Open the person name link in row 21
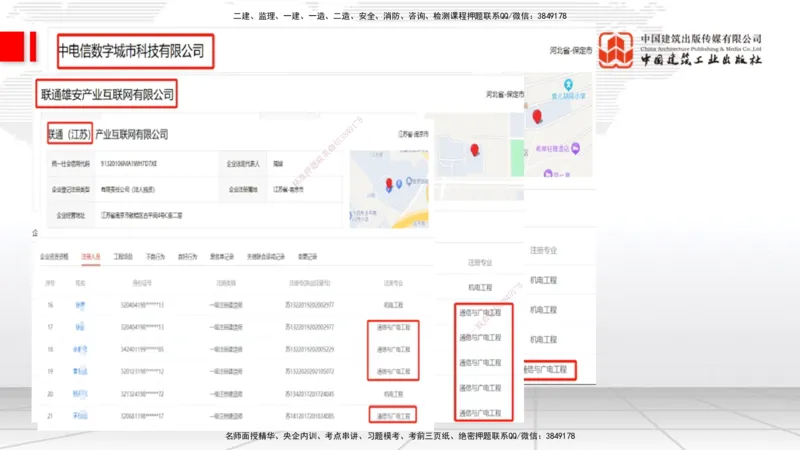The width and height of the screenshot is (800, 450). point(80,416)
